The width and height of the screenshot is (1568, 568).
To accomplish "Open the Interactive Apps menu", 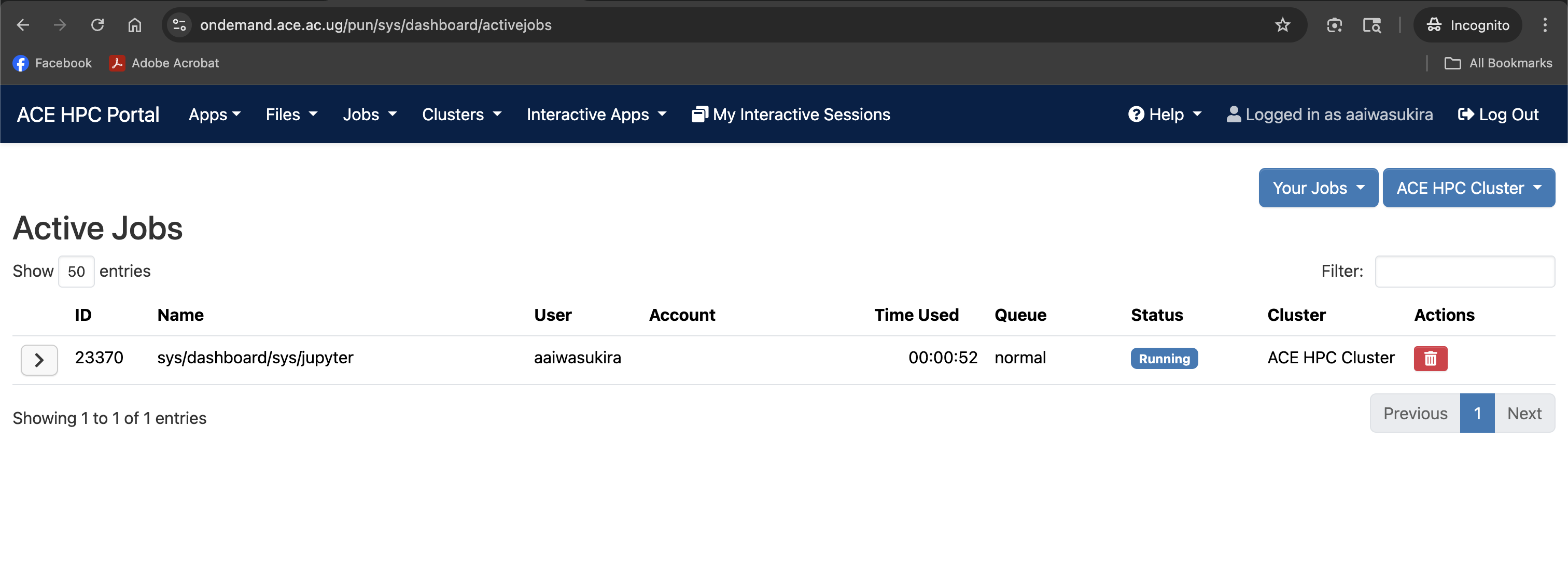I will pyautogui.click(x=596, y=115).
